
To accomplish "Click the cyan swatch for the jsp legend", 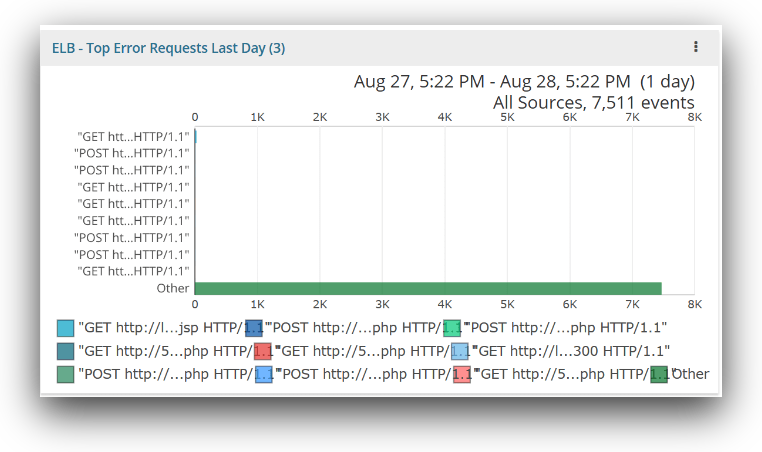I will (x=66, y=328).
